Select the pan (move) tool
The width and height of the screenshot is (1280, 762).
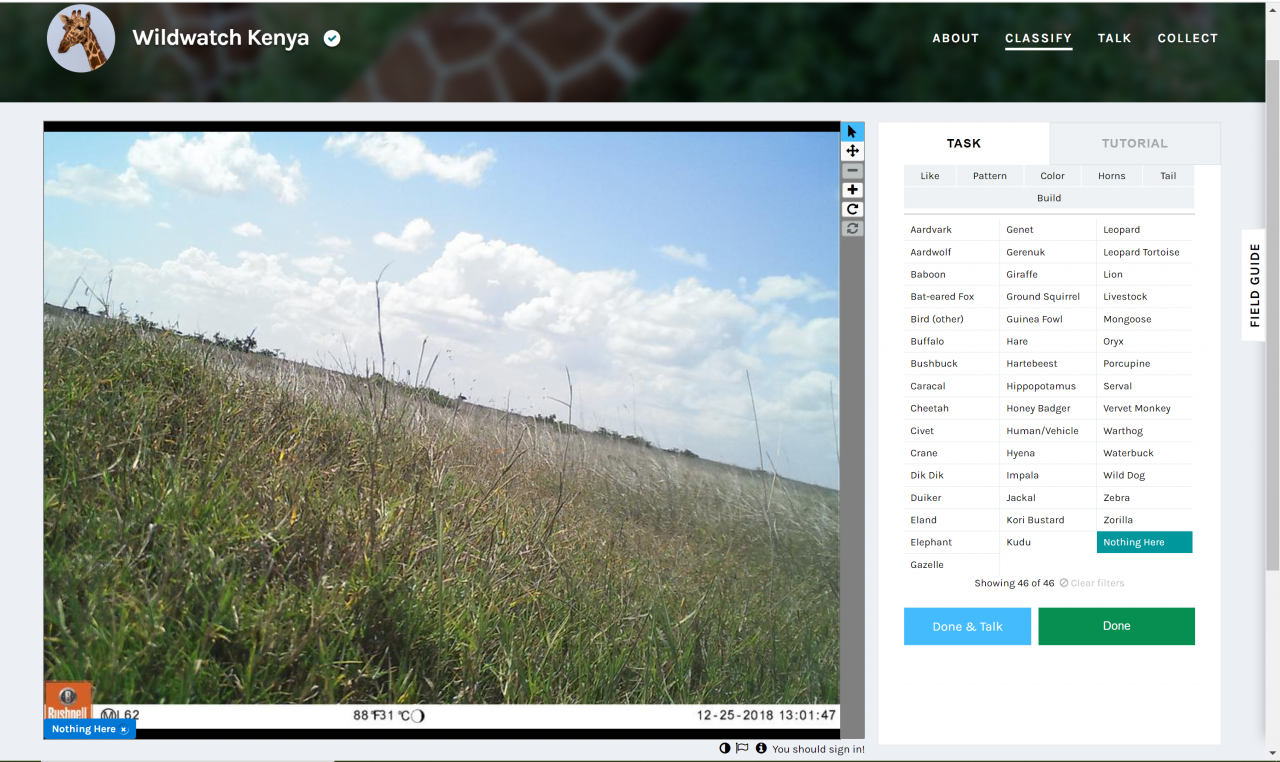pos(852,151)
